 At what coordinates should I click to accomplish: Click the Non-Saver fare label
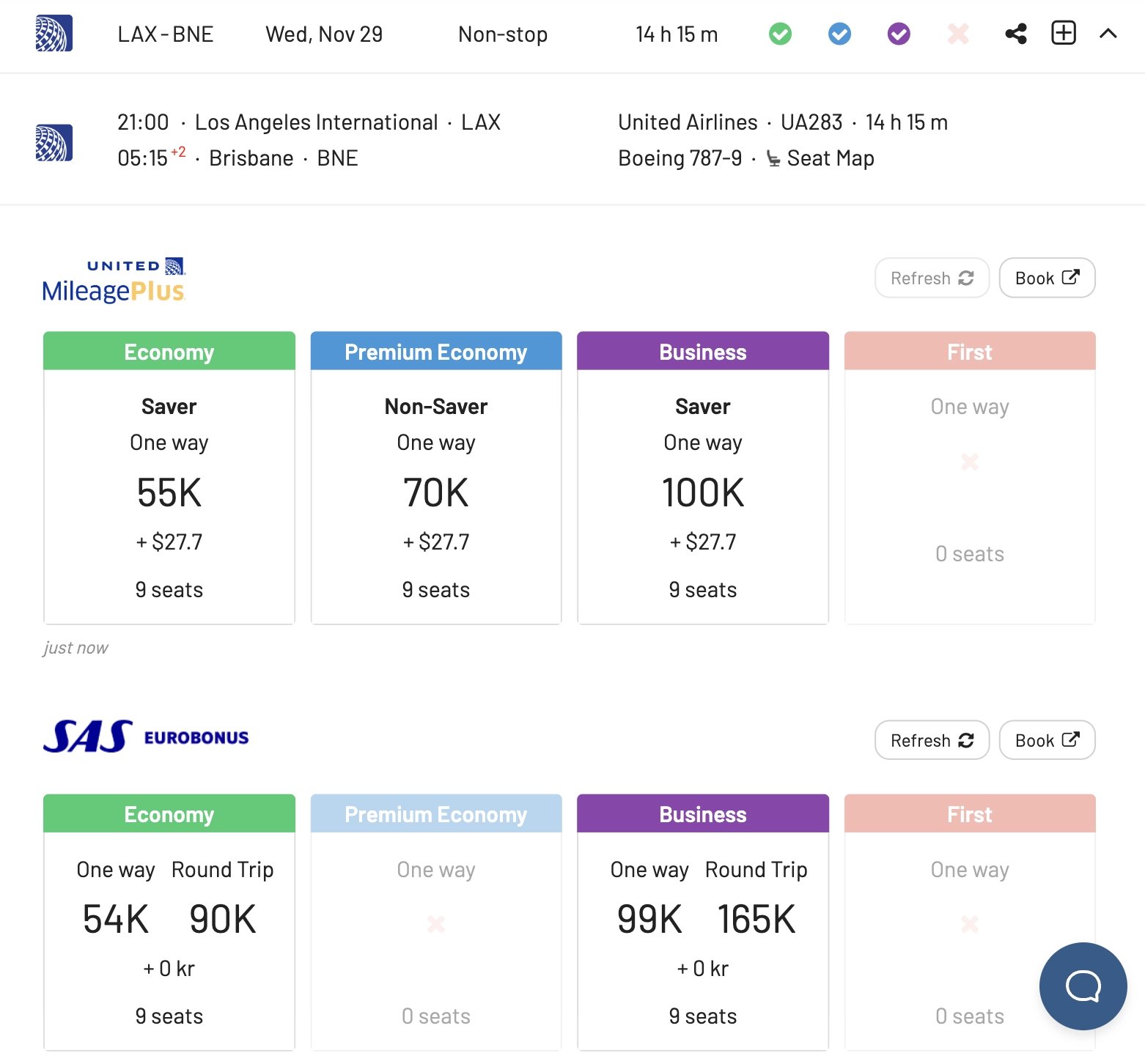436,407
